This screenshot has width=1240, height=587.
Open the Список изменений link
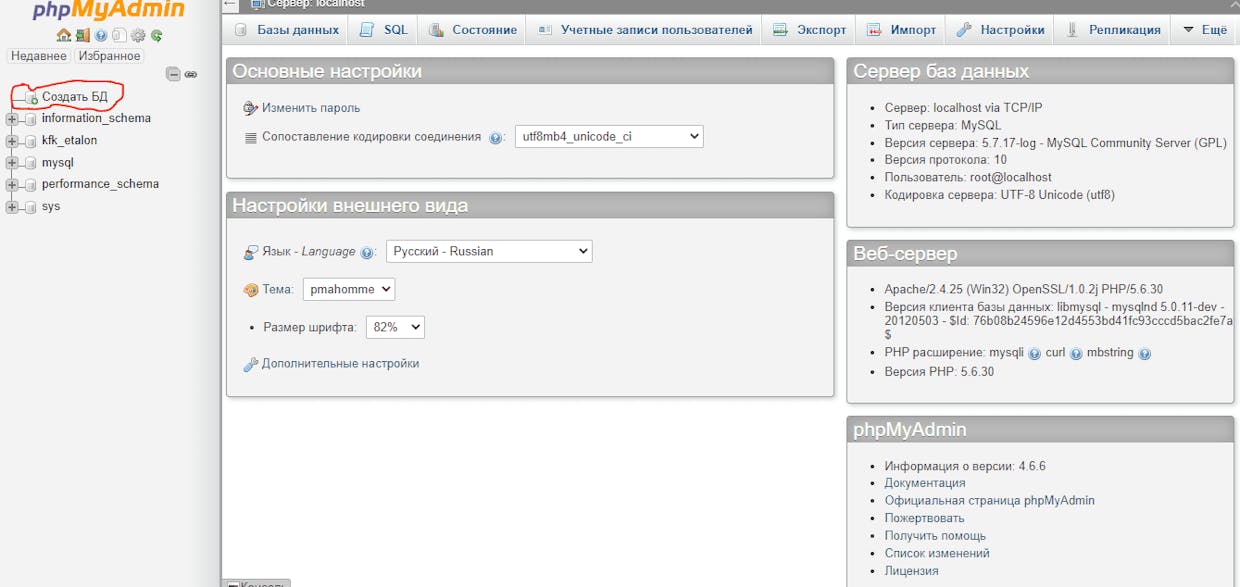[x=937, y=554]
